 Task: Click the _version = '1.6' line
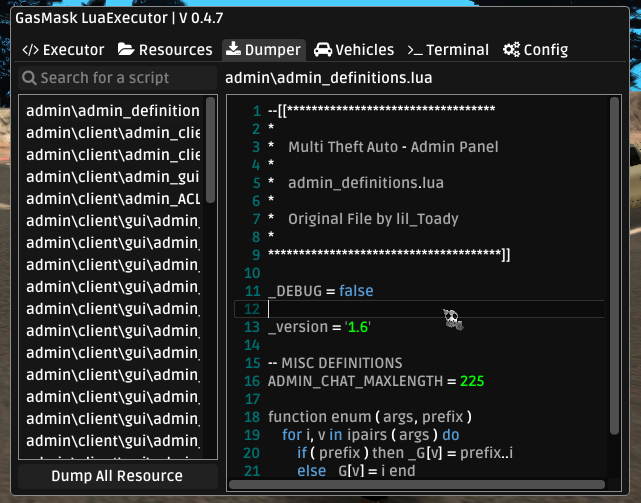(319, 327)
